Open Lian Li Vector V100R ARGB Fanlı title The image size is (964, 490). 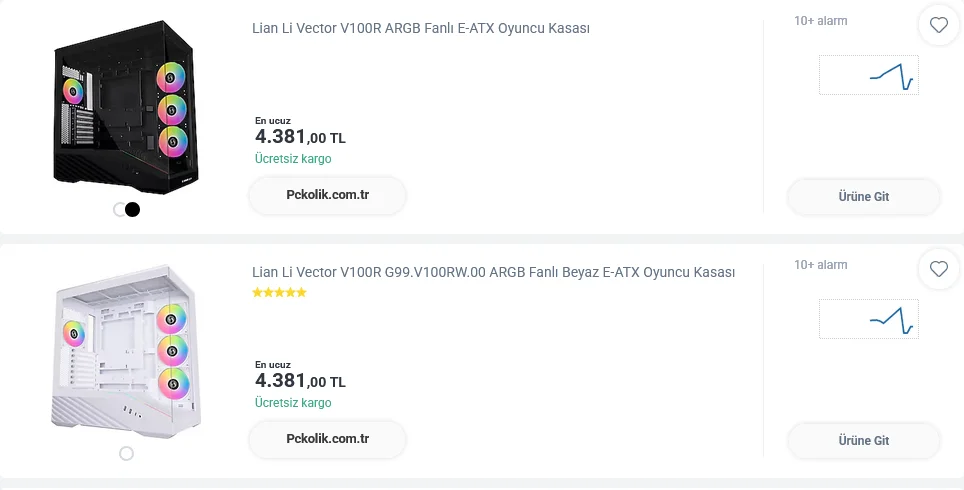(421, 28)
